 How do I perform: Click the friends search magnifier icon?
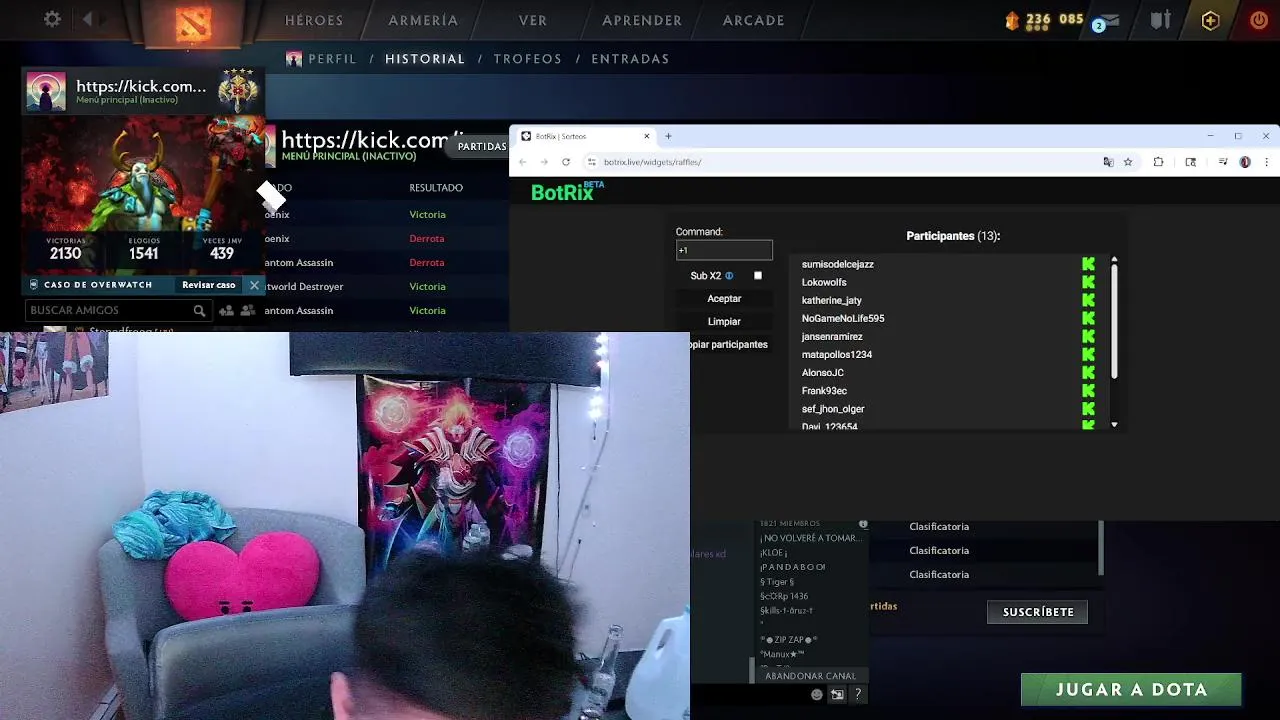click(x=199, y=311)
